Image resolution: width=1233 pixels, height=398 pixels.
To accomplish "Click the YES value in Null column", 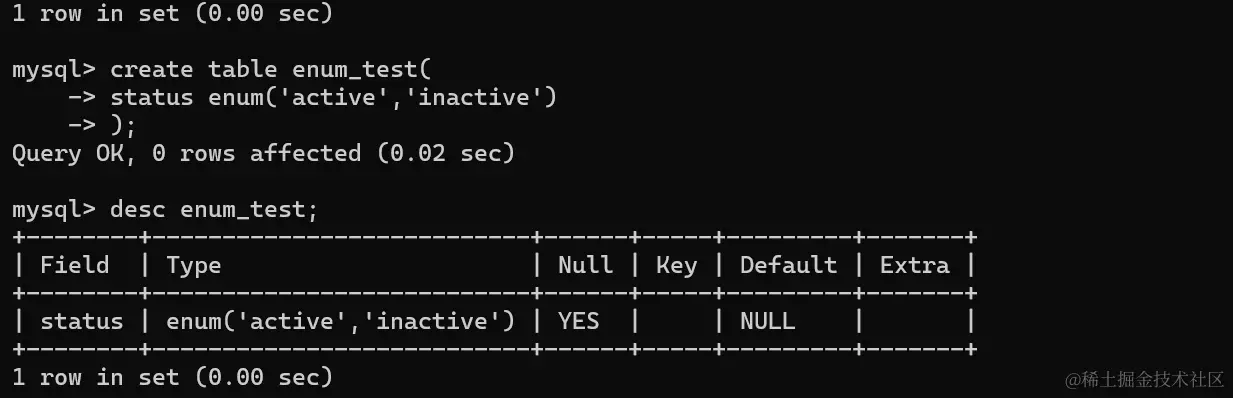I will pyautogui.click(x=578, y=321).
